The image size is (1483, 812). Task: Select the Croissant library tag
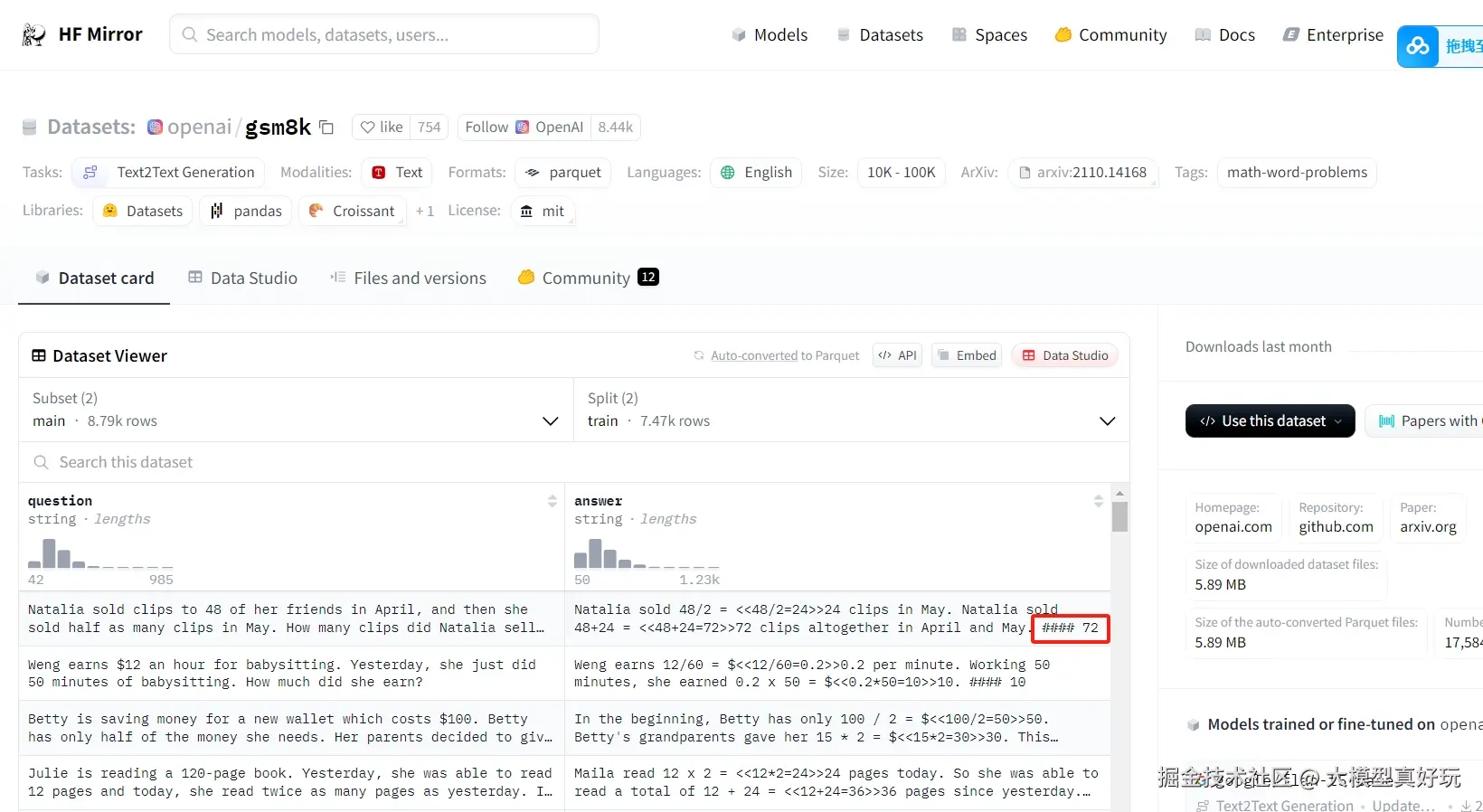tap(352, 211)
